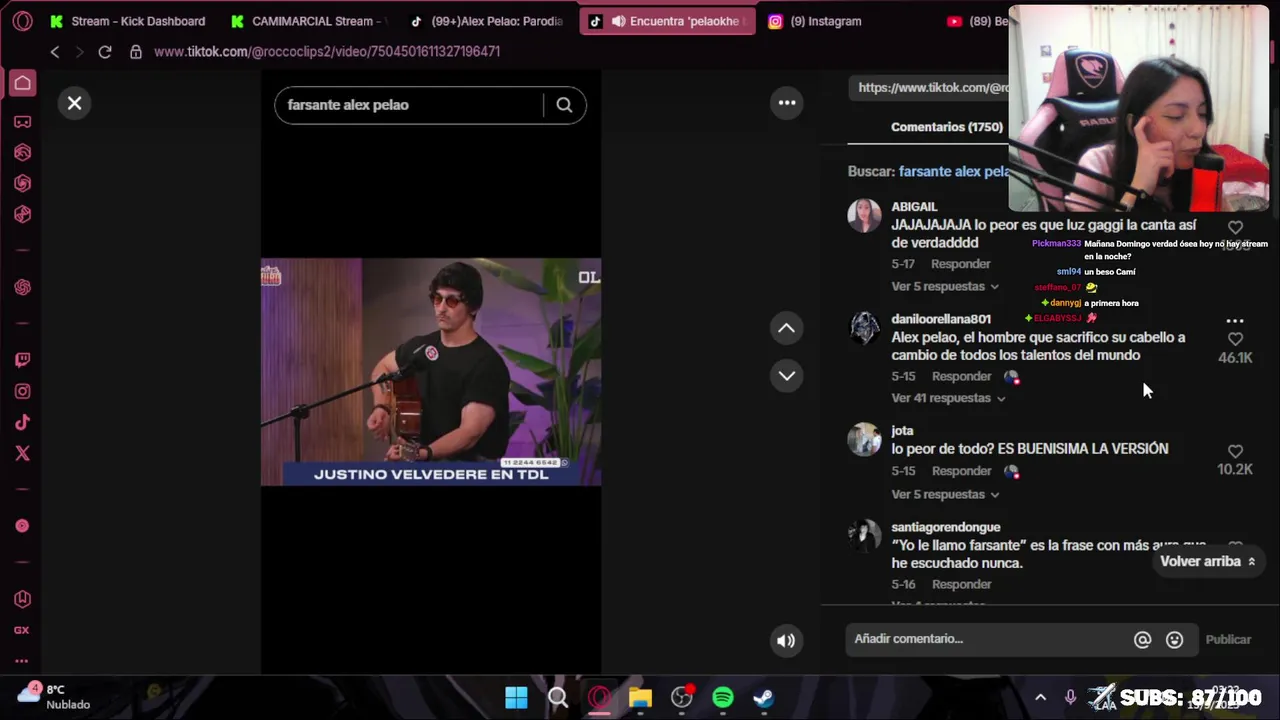Click 'Volver arriba' to return to top
1280x720 pixels.
[1207, 562]
